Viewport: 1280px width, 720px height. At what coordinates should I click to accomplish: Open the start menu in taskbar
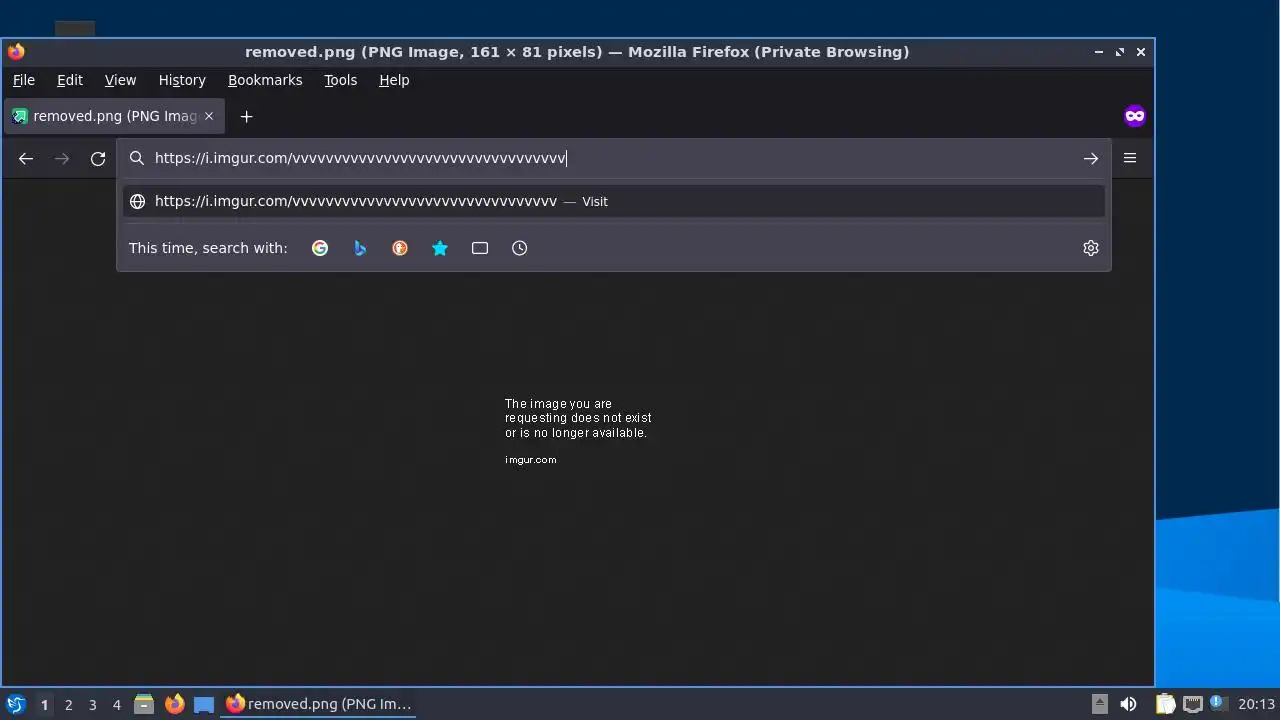tap(15, 704)
